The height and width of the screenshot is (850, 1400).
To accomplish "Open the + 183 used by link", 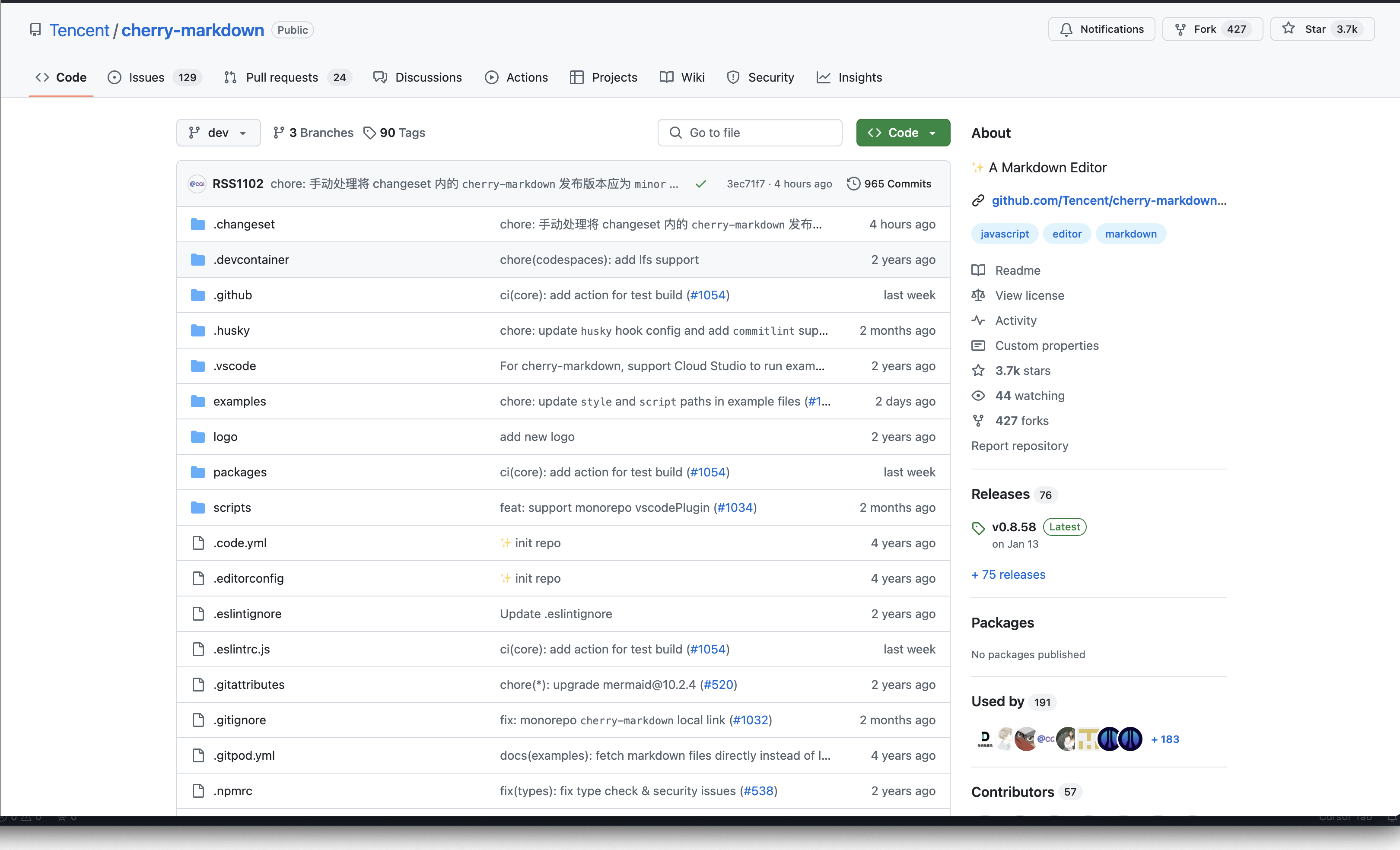I will pos(1165,739).
